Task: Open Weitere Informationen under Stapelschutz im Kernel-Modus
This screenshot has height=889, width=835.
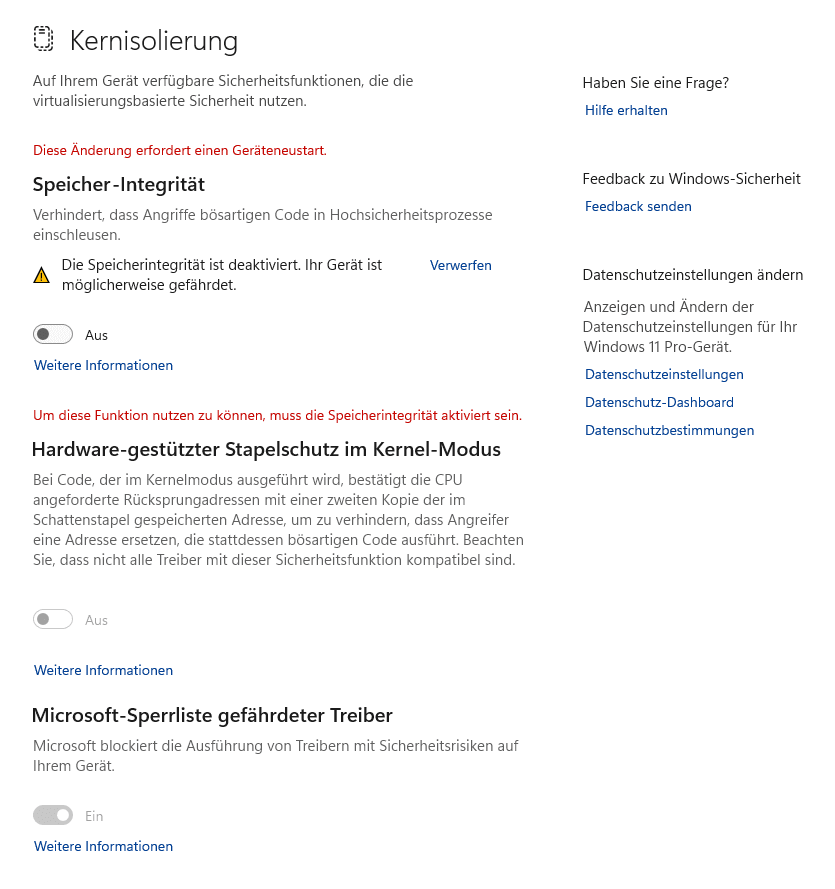Action: [103, 670]
